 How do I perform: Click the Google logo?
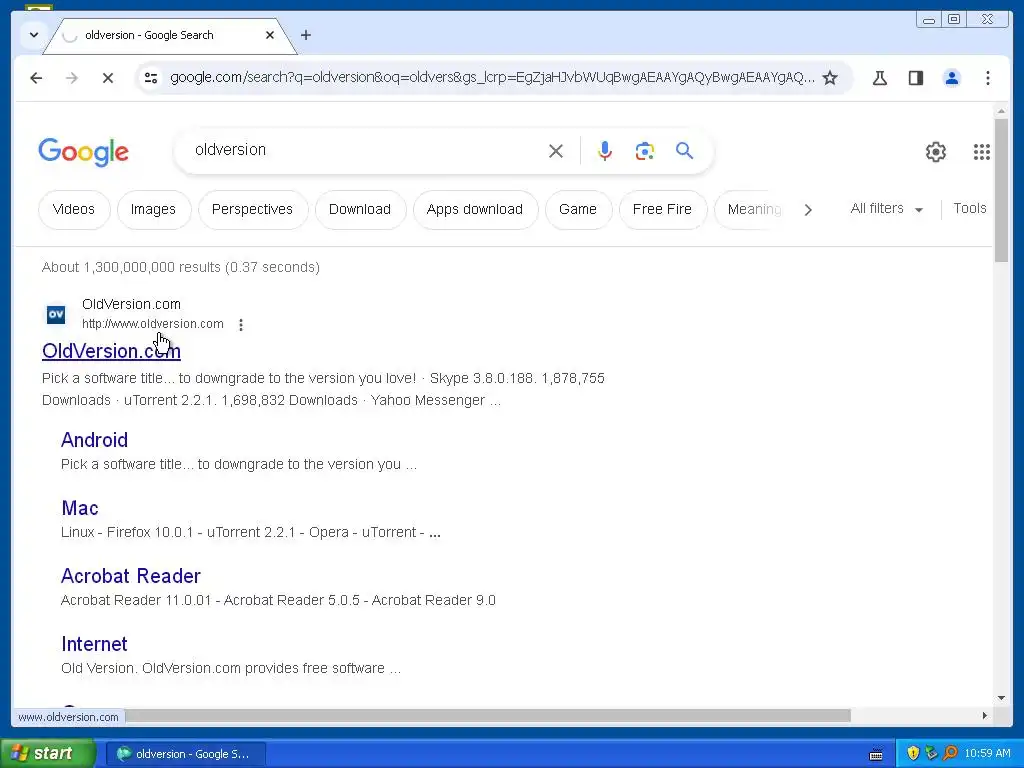click(84, 152)
